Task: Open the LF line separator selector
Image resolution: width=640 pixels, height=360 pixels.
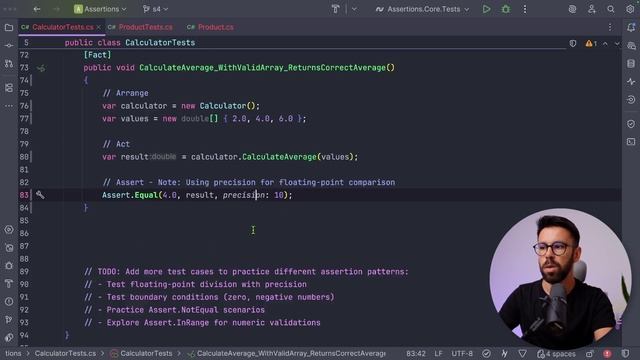Action: click(438, 353)
